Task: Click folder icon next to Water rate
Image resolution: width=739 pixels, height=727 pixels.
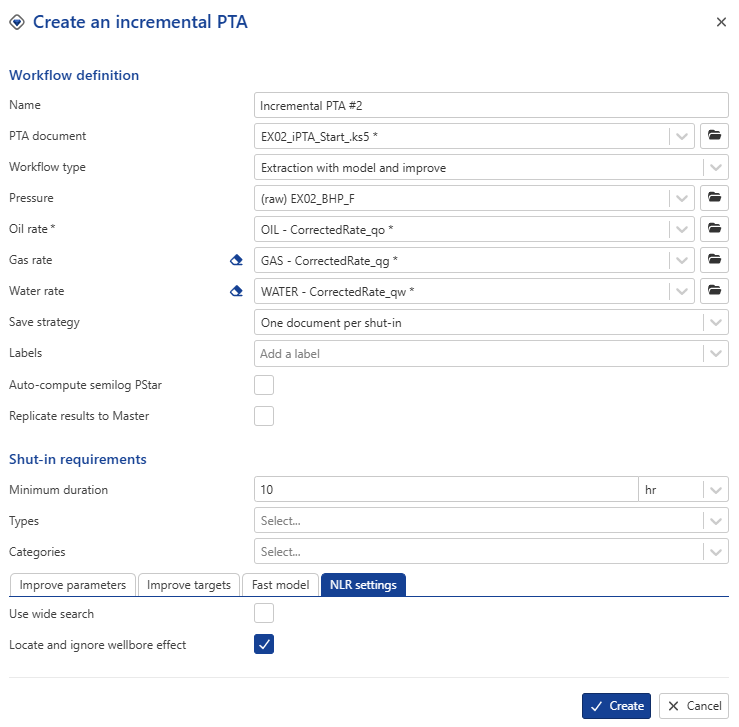Action: pos(714,291)
